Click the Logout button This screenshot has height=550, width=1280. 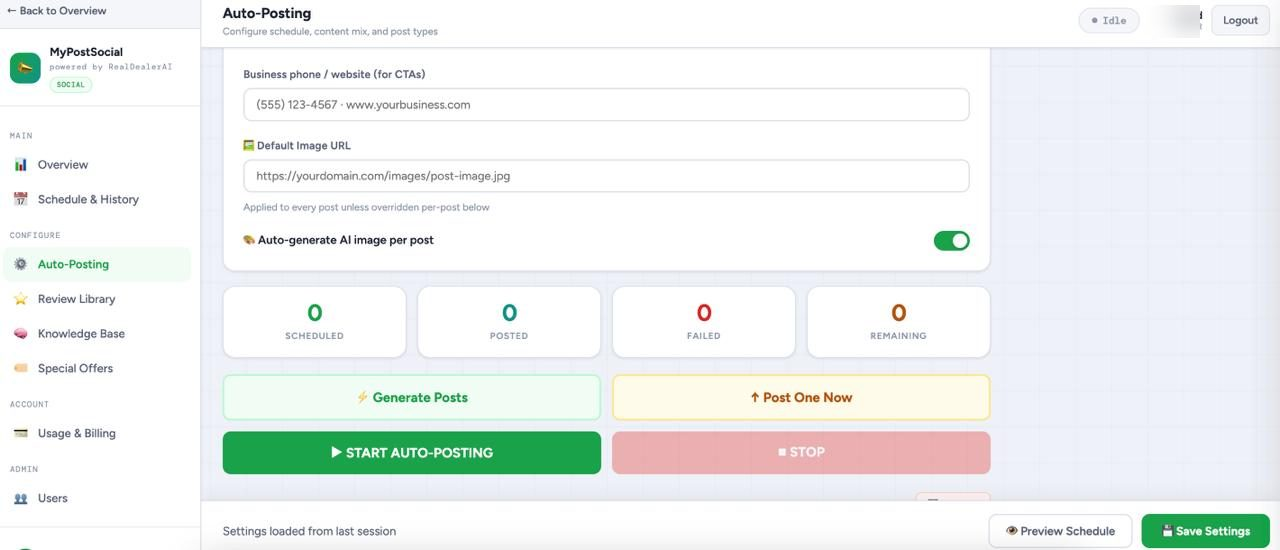point(1240,20)
